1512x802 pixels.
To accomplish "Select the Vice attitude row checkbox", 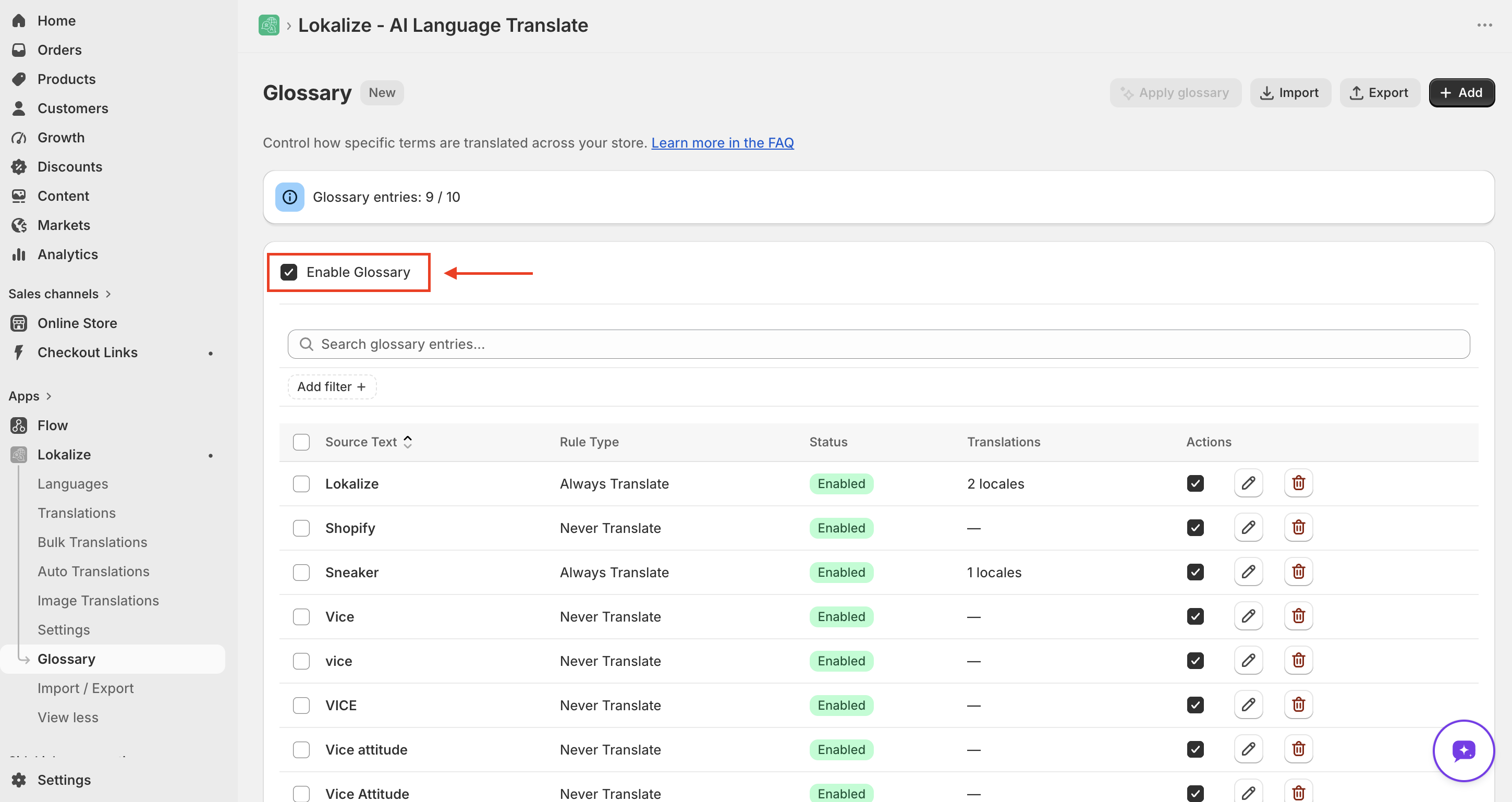I will pos(301,750).
